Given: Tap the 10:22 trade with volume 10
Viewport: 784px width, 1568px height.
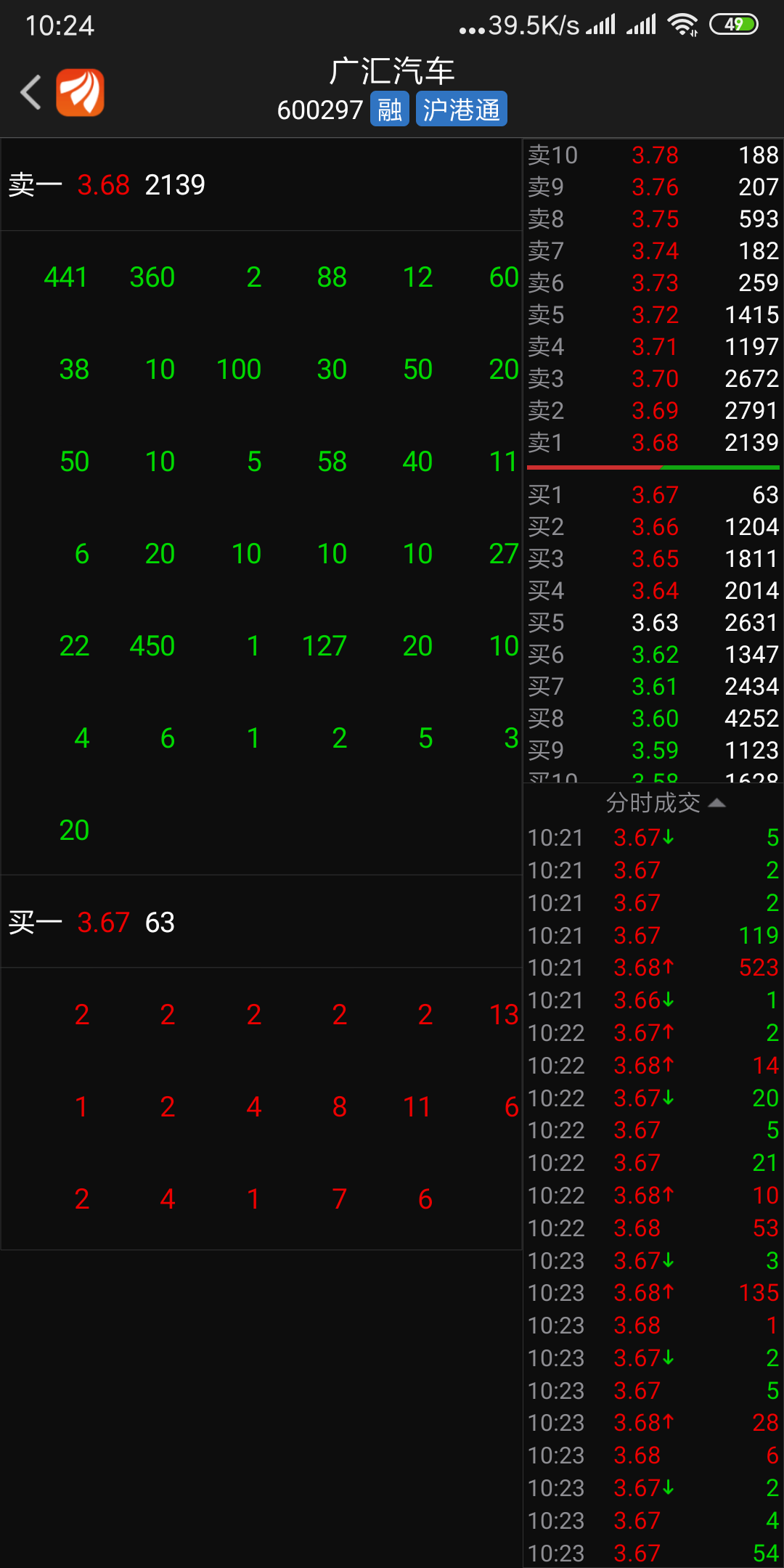Looking at the screenshot, I should point(653,1196).
